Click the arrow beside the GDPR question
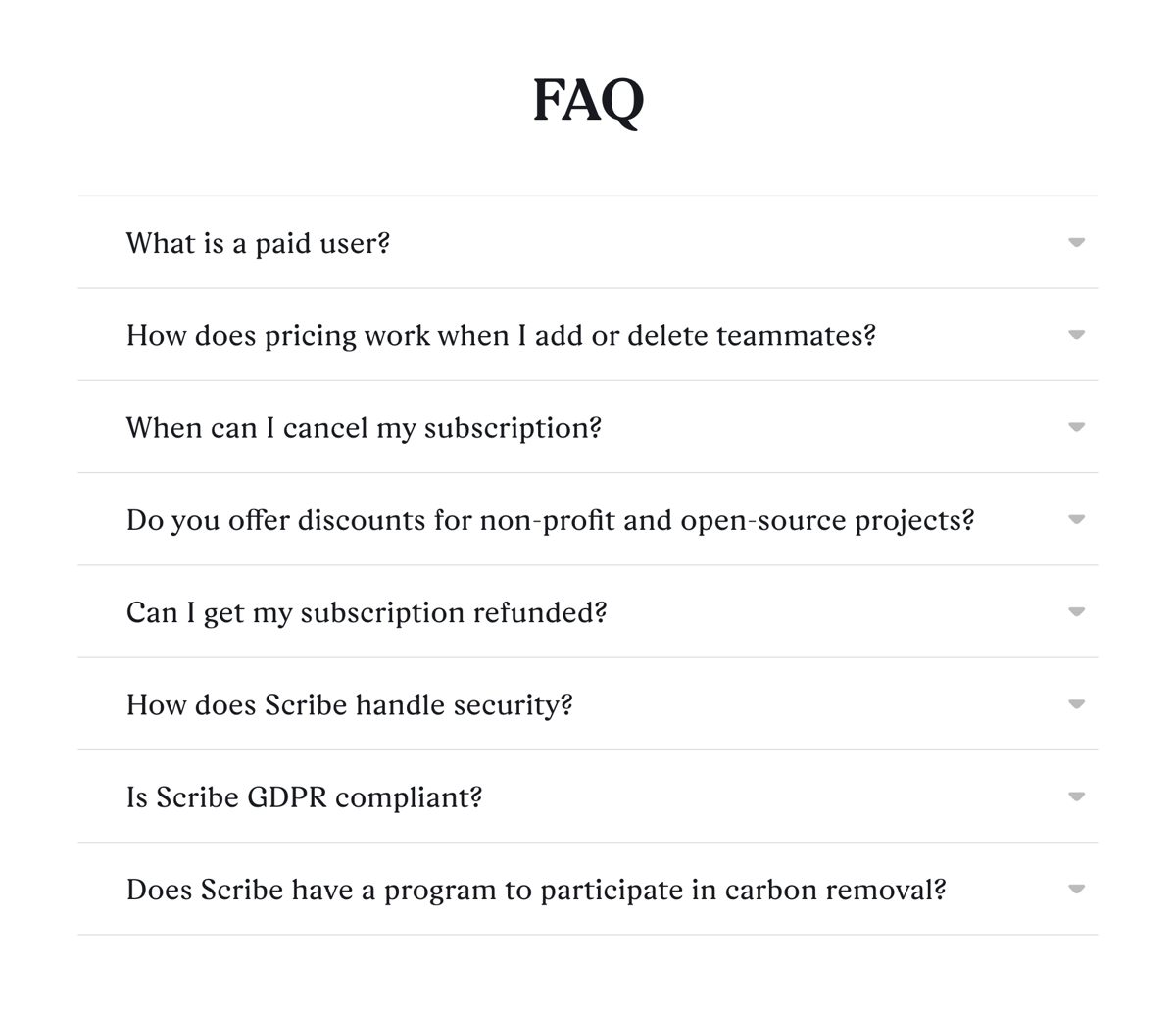 pyautogui.click(x=1076, y=796)
